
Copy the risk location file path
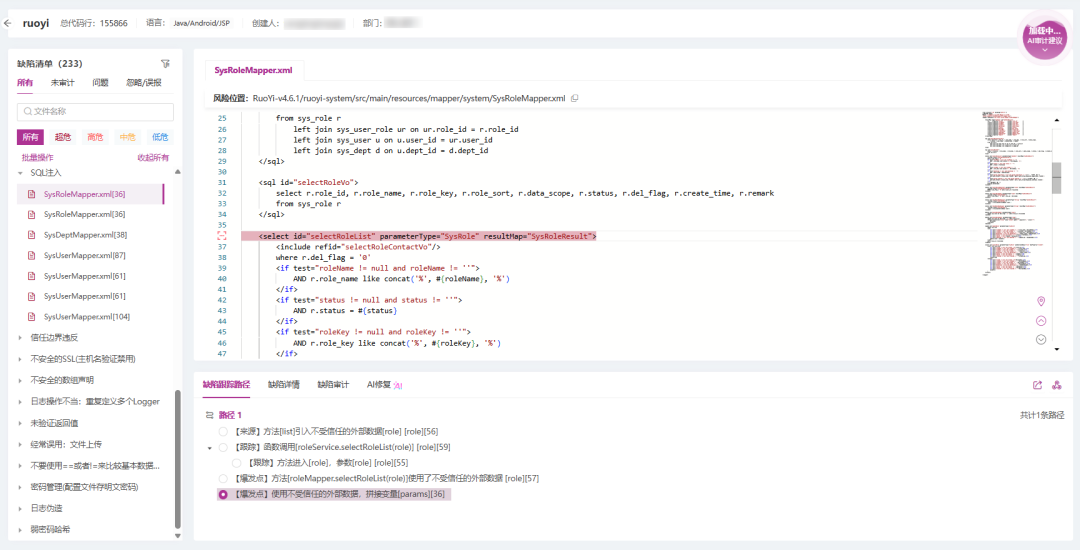click(x=574, y=99)
